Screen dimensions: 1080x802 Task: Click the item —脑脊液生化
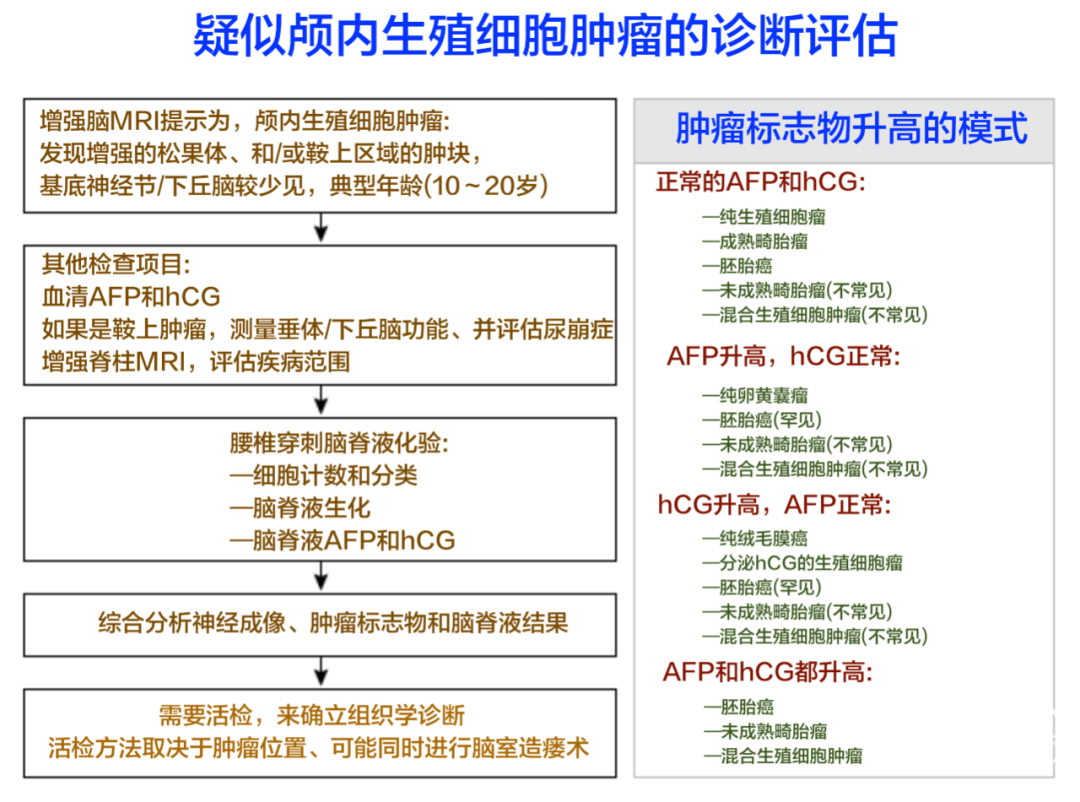point(300,508)
